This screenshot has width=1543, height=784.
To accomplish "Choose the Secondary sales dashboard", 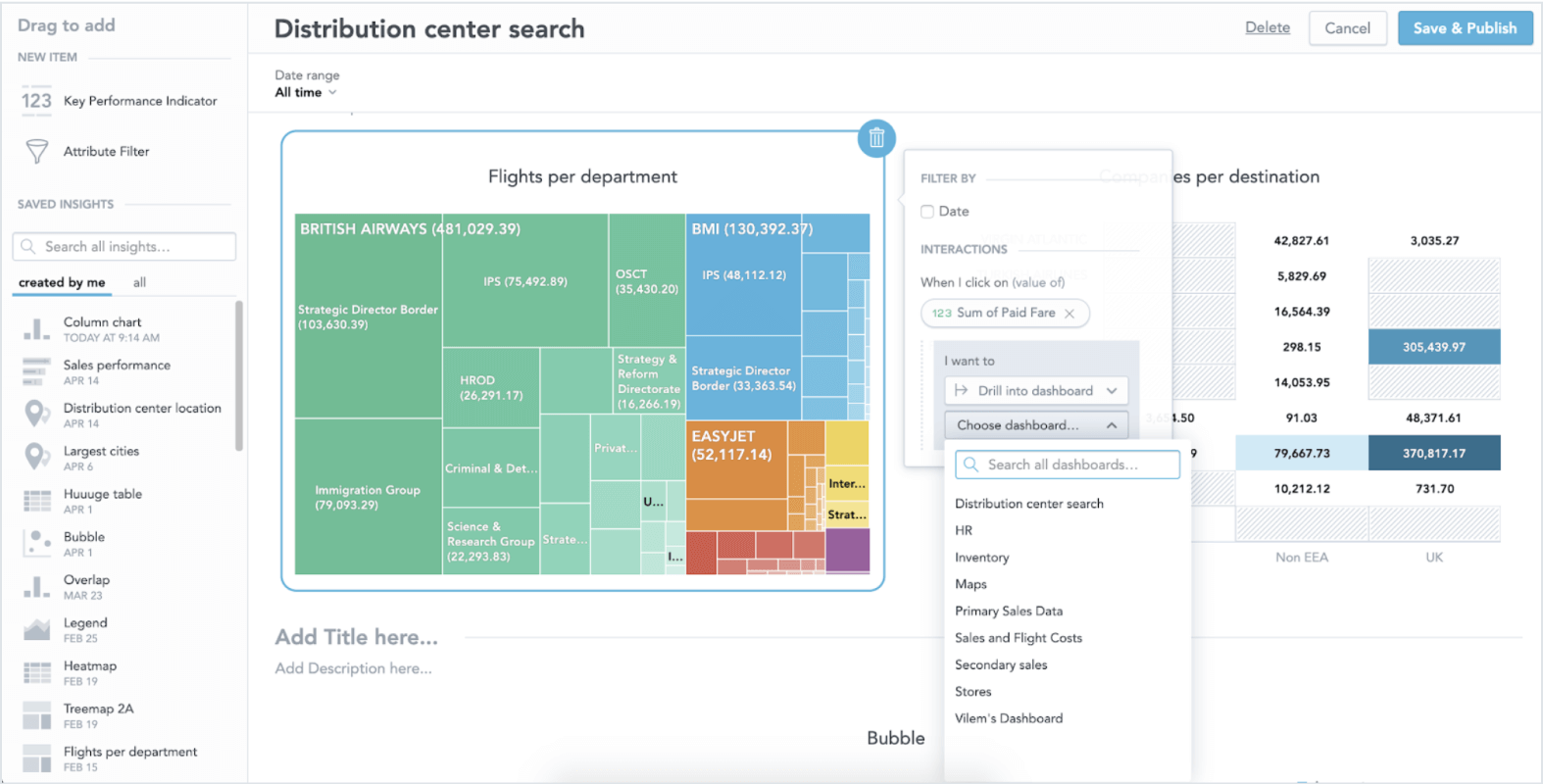I will click(x=1001, y=664).
